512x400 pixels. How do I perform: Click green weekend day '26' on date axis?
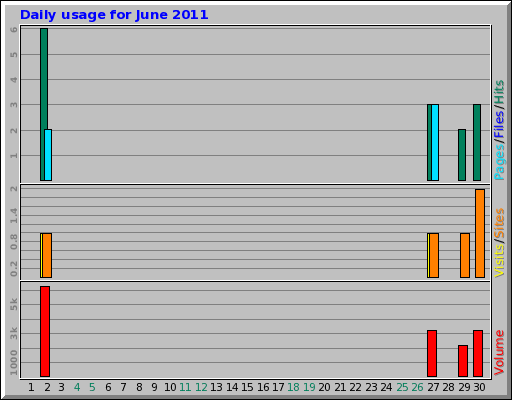pyautogui.click(x=417, y=387)
